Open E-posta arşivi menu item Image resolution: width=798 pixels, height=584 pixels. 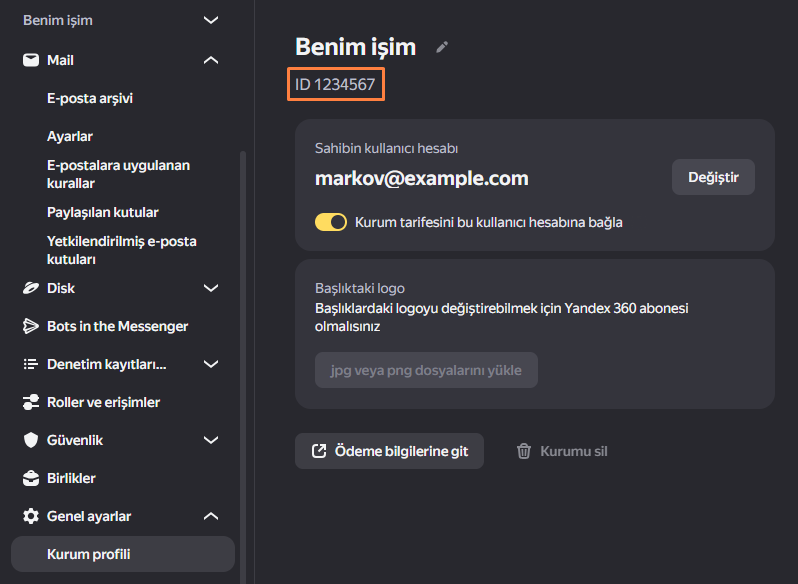pyautogui.click(x=90, y=98)
